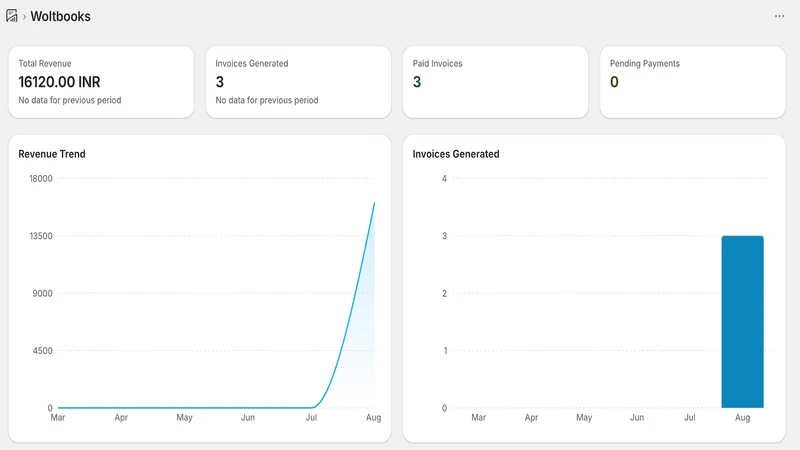The width and height of the screenshot is (800, 450).
Task: Click the 18000 gridline label in Revenue Trend
Action: (41, 179)
